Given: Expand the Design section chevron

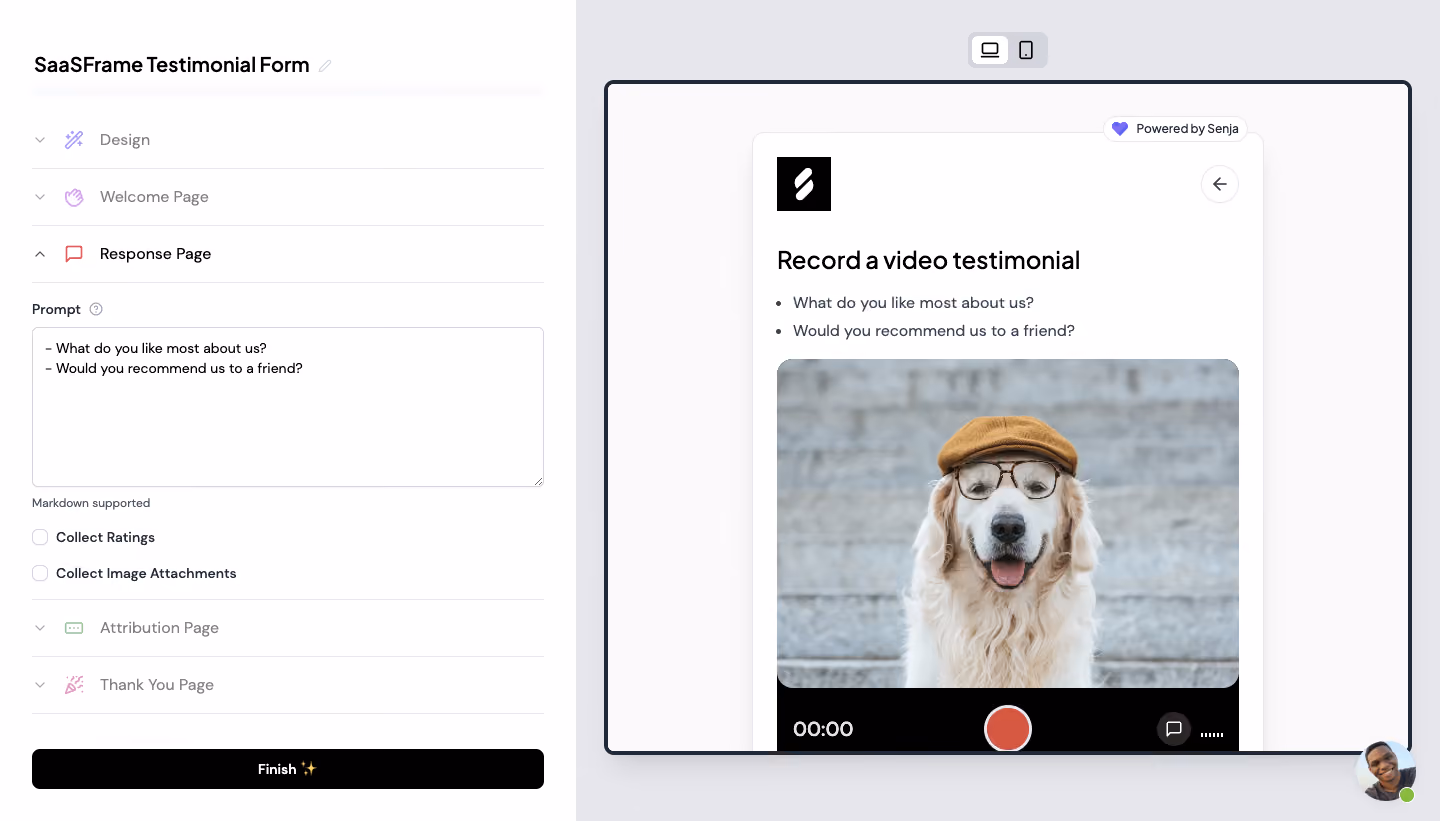Looking at the screenshot, I should (x=40, y=140).
